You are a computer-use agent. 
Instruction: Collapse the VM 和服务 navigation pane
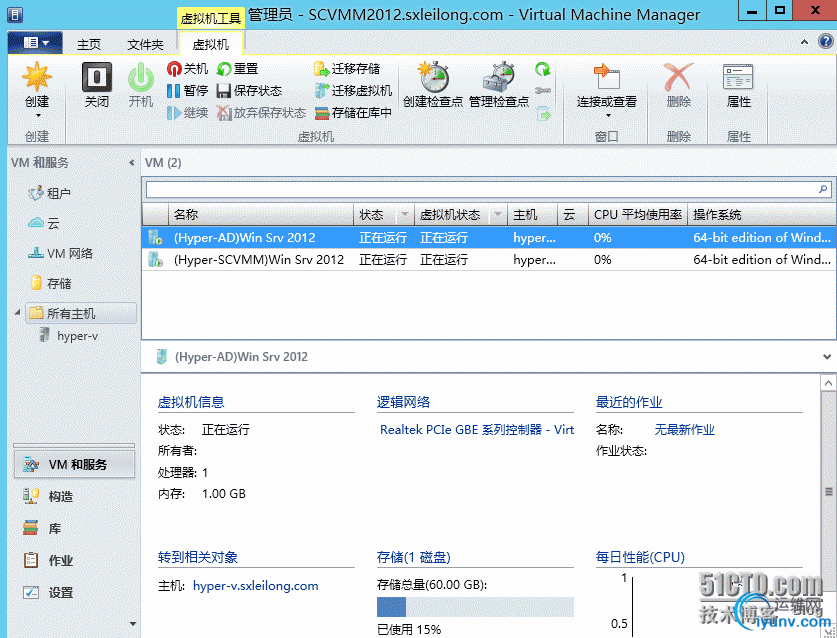(131, 162)
